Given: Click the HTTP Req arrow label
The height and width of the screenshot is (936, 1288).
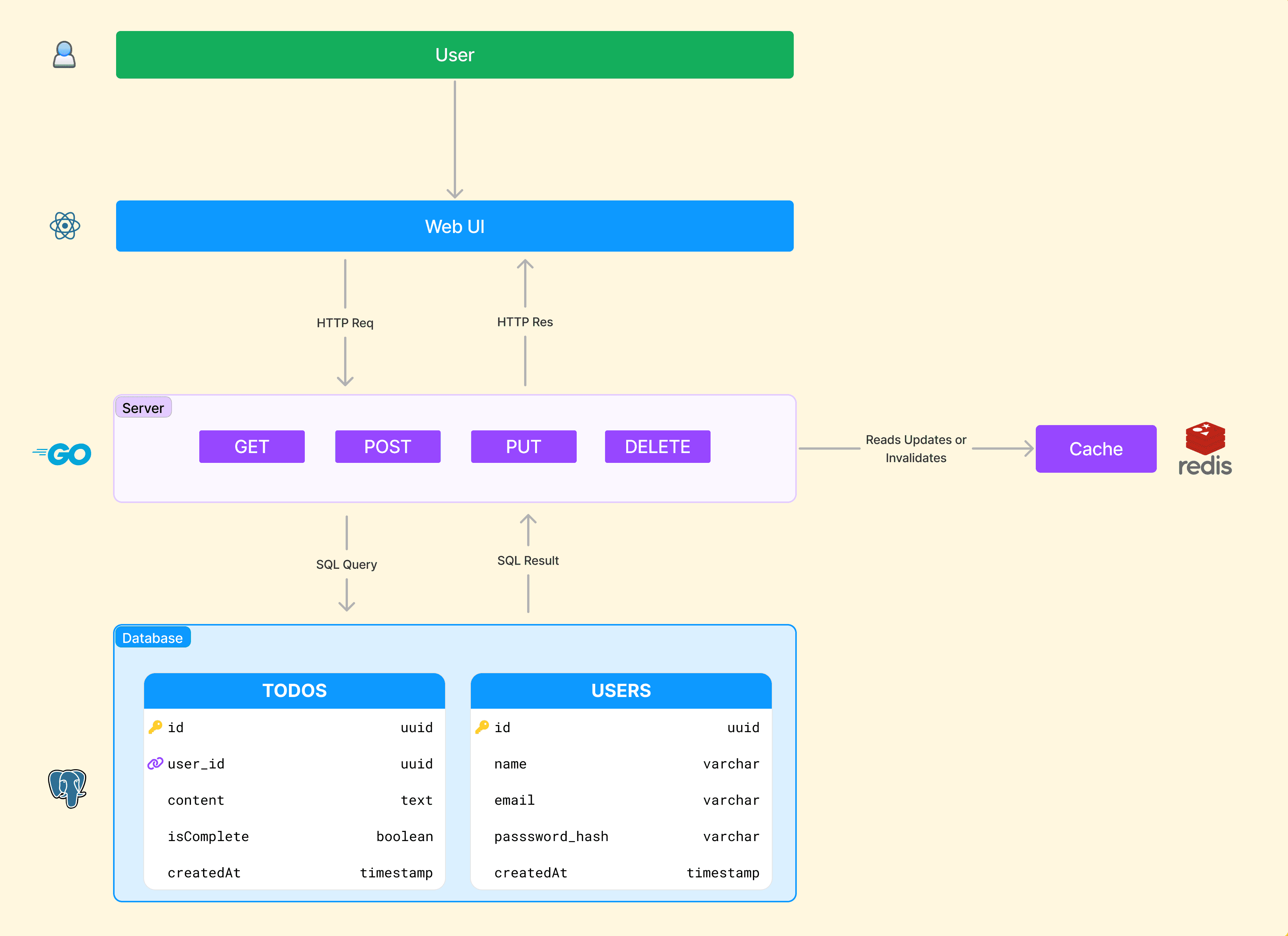Looking at the screenshot, I should click(x=345, y=323).
